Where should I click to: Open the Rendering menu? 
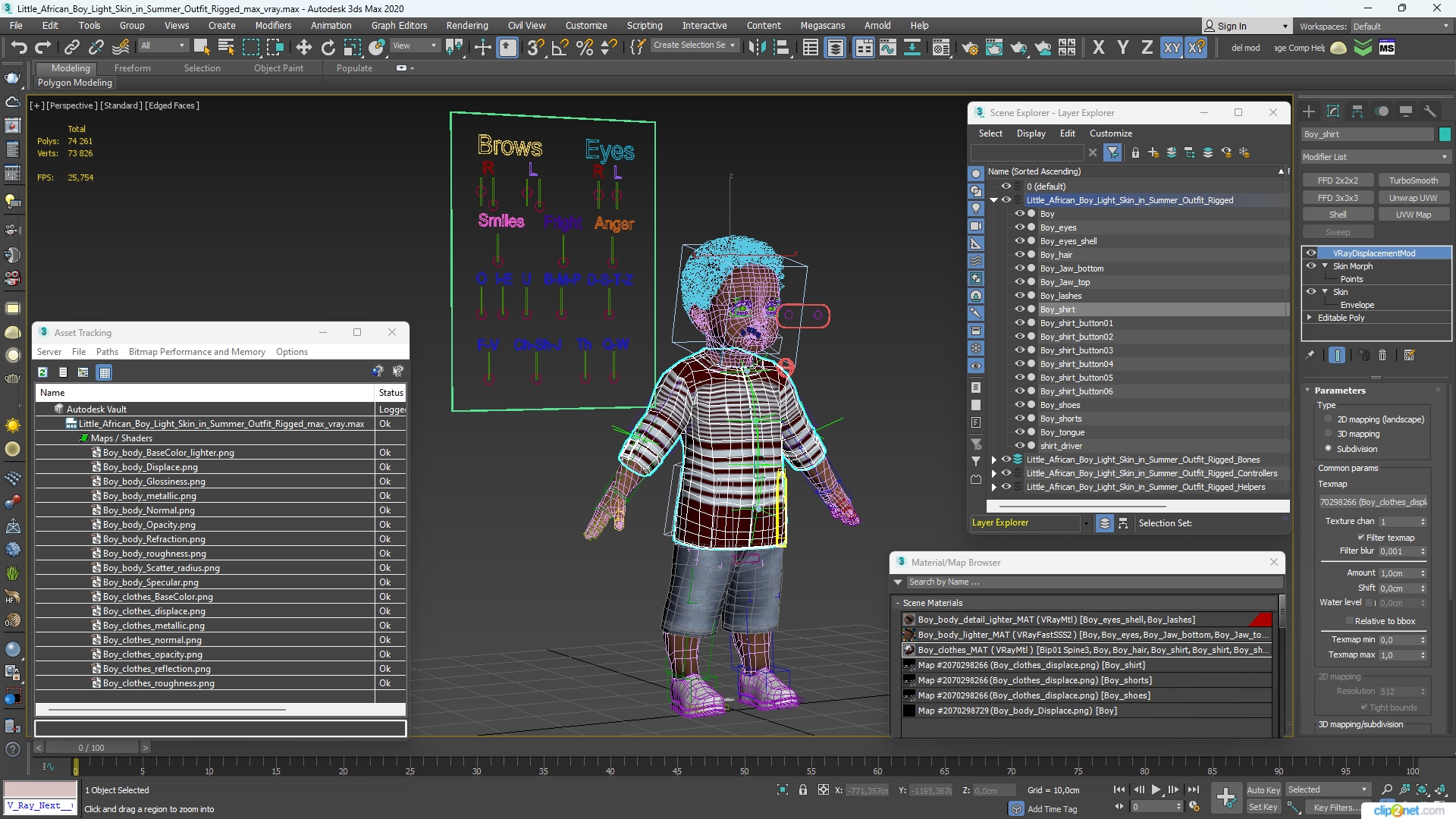coord(466,26)
